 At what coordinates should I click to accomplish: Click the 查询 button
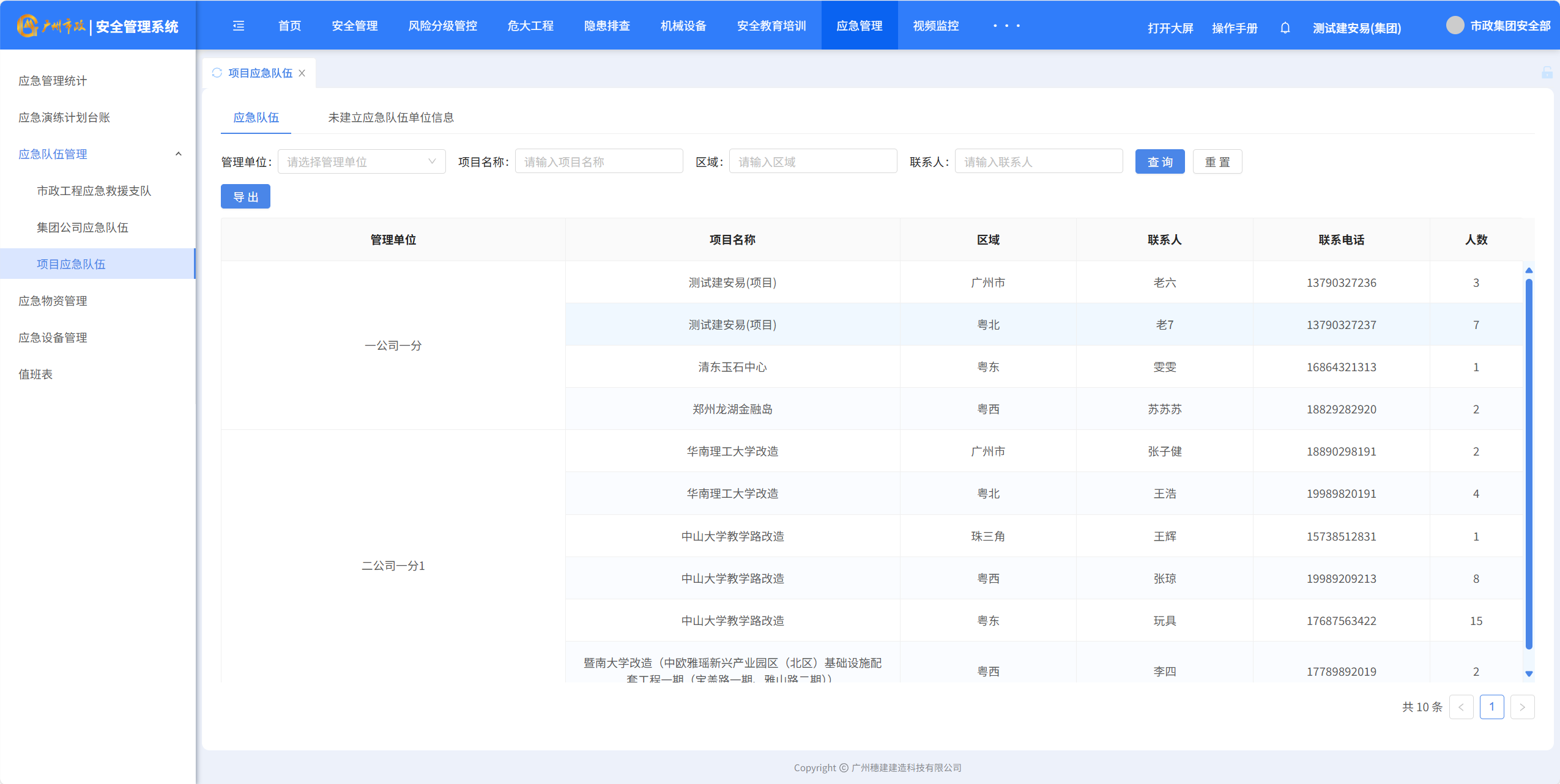[x=1159, y=161]
